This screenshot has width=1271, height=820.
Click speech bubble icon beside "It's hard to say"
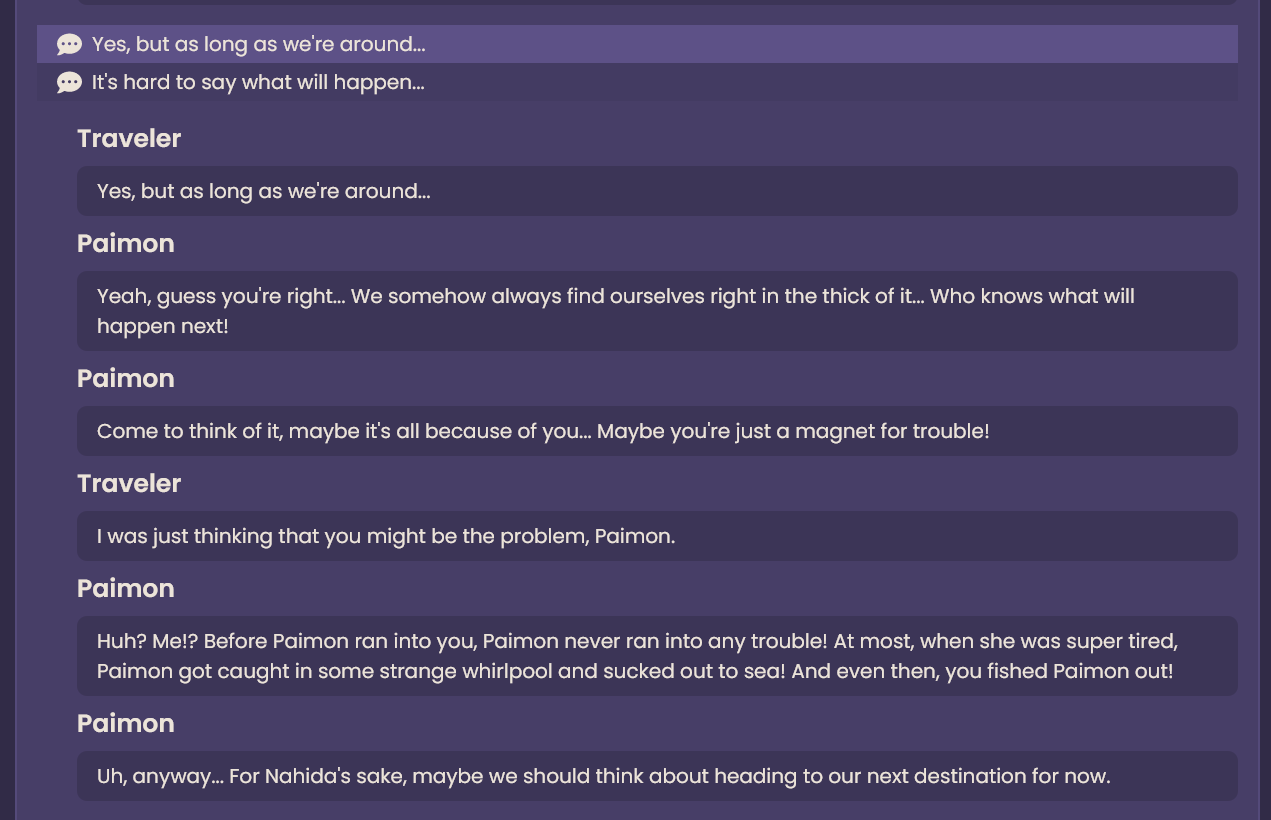click(69, 83)
